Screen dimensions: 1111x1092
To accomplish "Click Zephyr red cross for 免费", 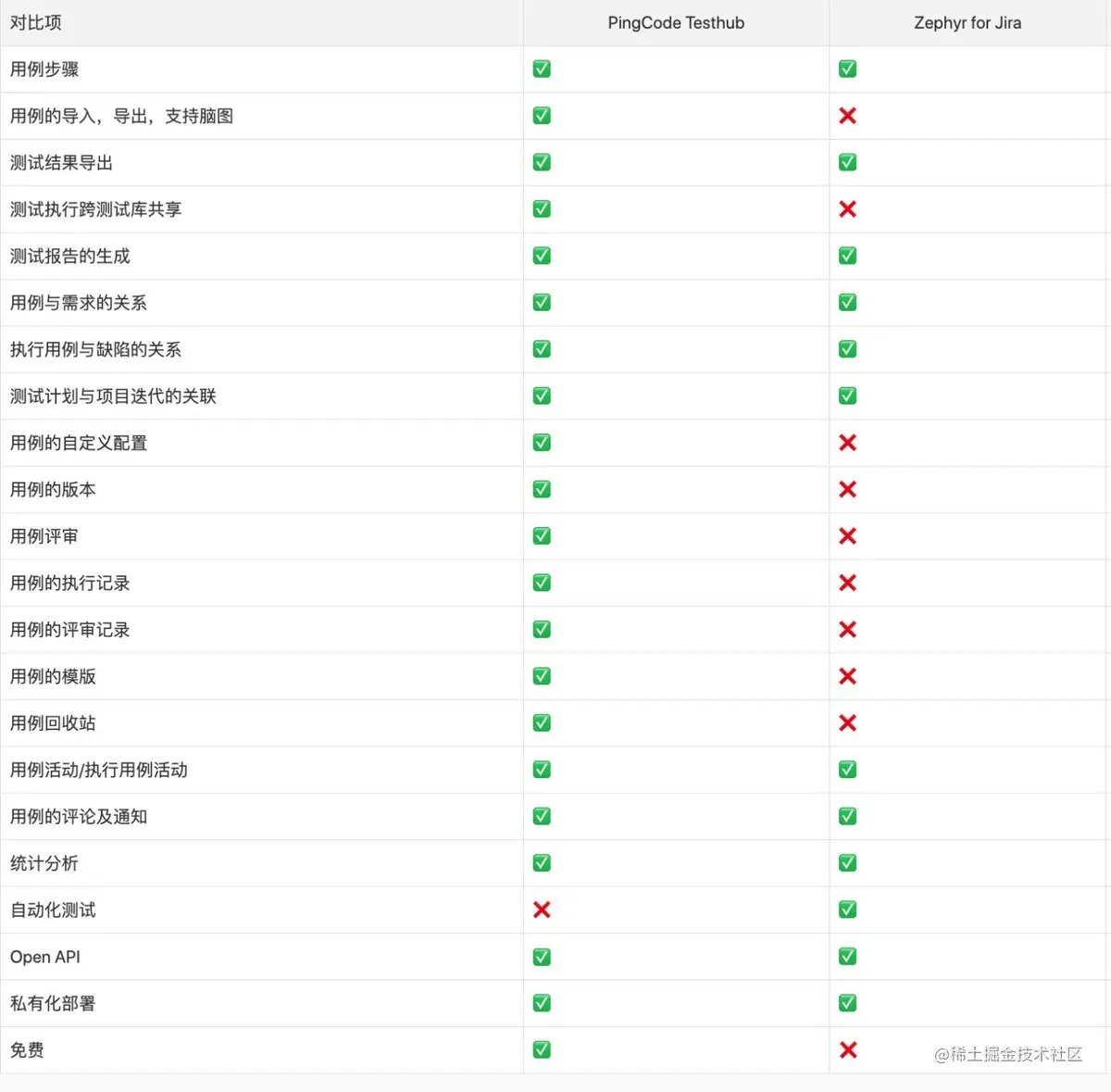I will 847,1049.
